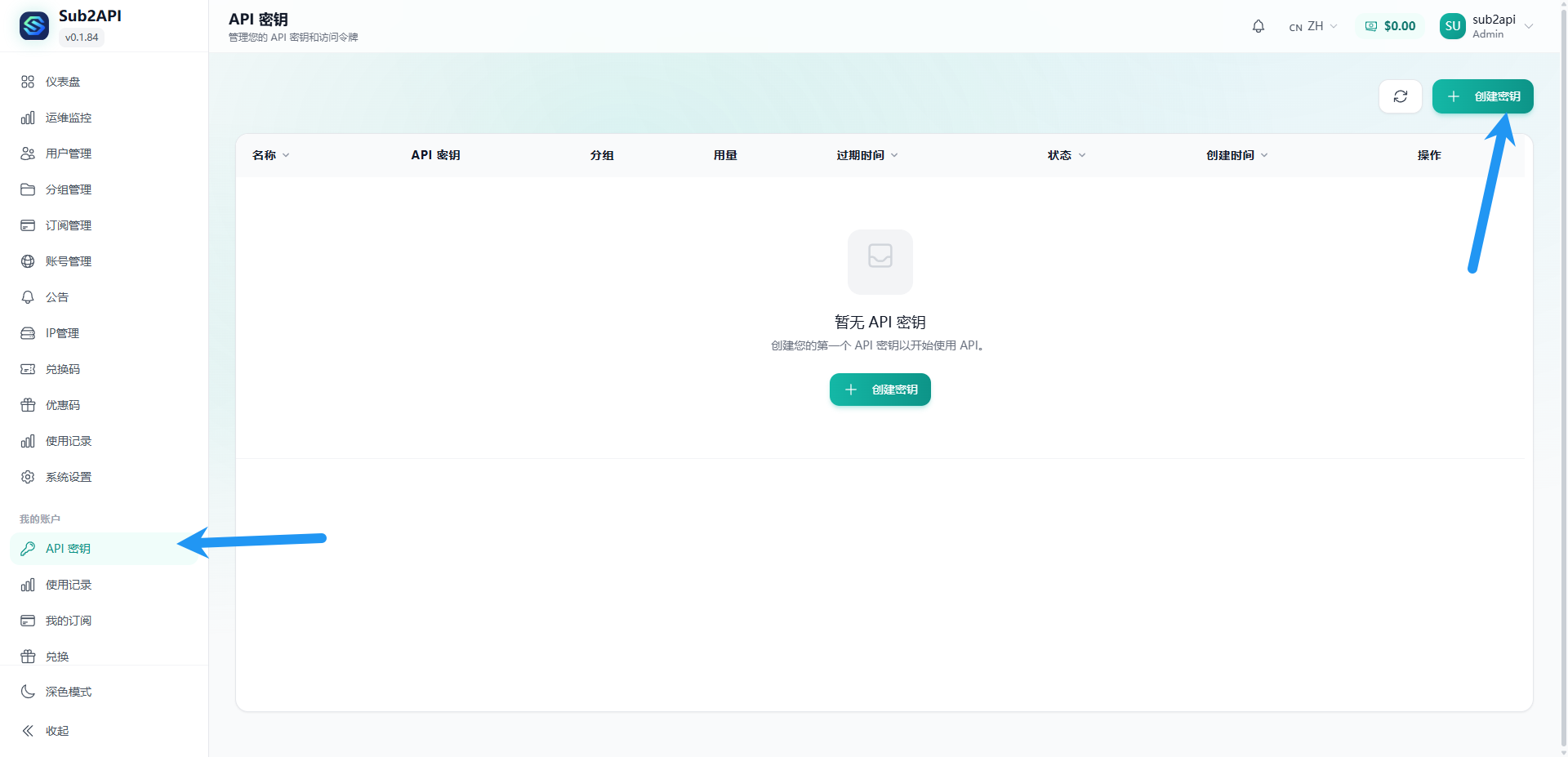This screenshot has width=1568, height=757.
Task: Toggle sort on 状态 column
Action: point(1065,154)
